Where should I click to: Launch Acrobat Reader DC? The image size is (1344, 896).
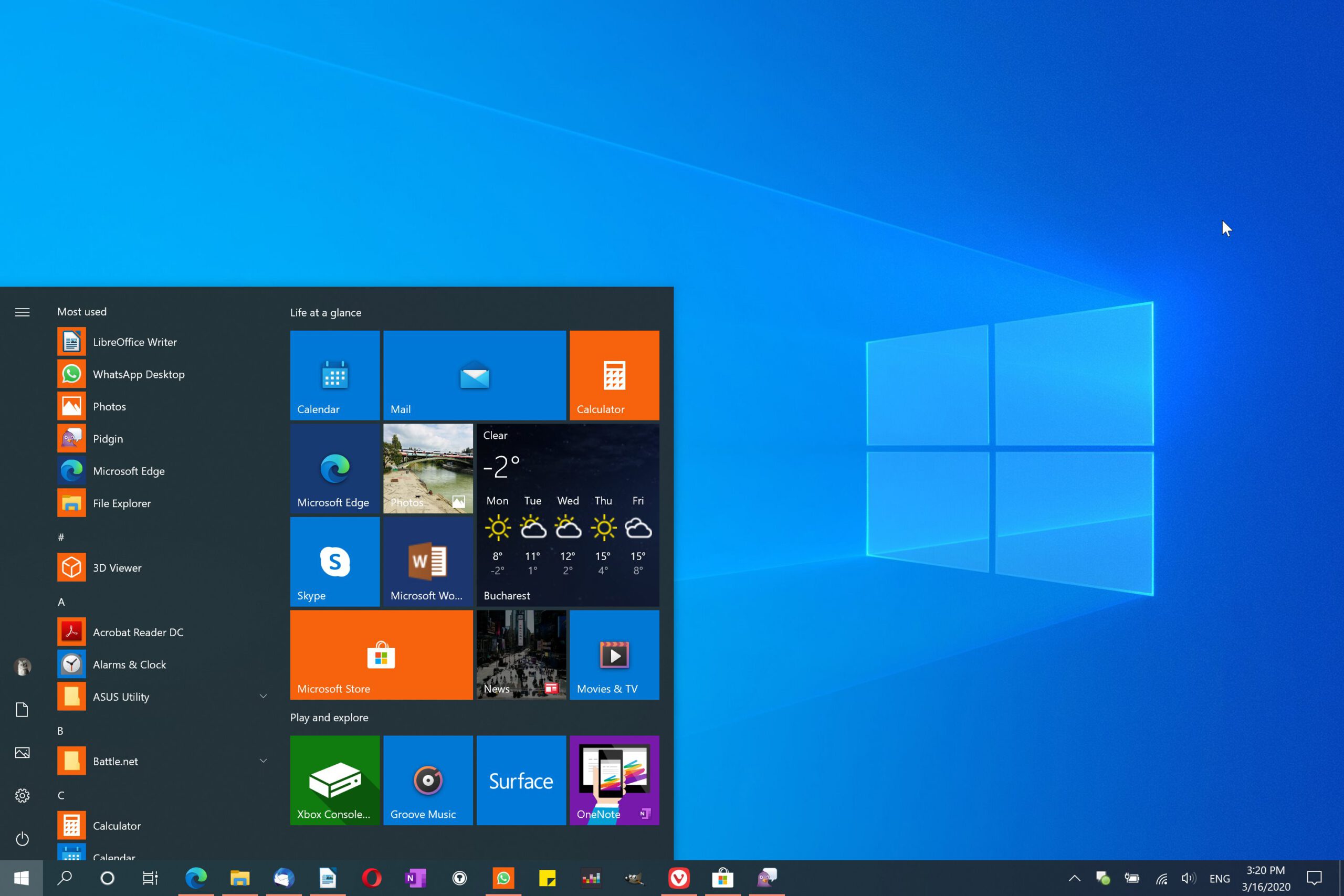coord(163,632)
